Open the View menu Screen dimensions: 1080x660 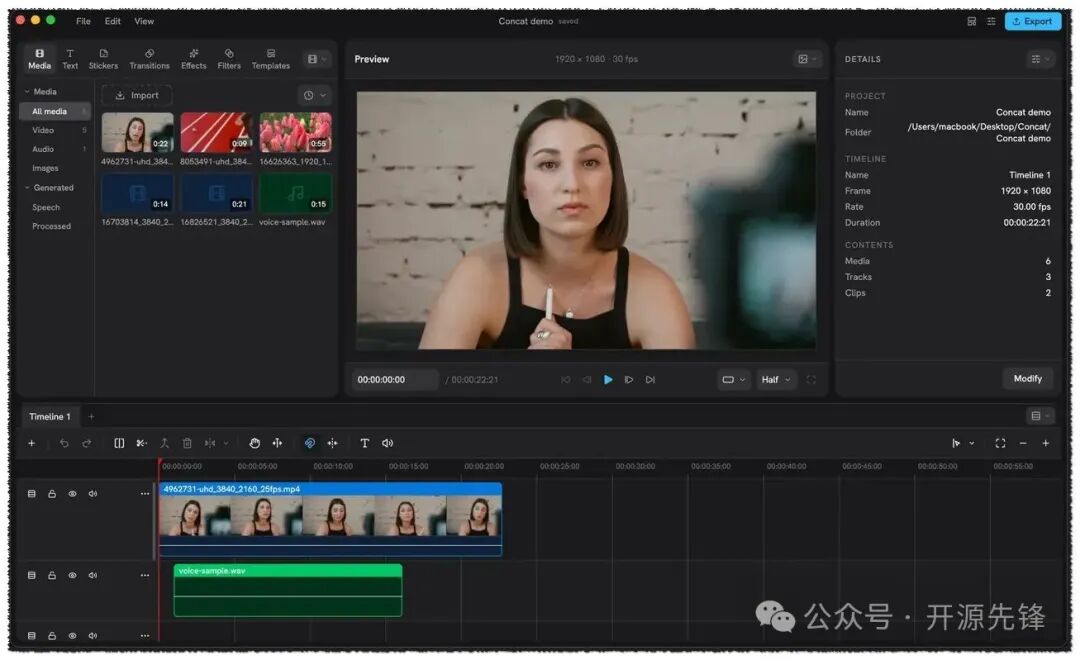point(144,21)
